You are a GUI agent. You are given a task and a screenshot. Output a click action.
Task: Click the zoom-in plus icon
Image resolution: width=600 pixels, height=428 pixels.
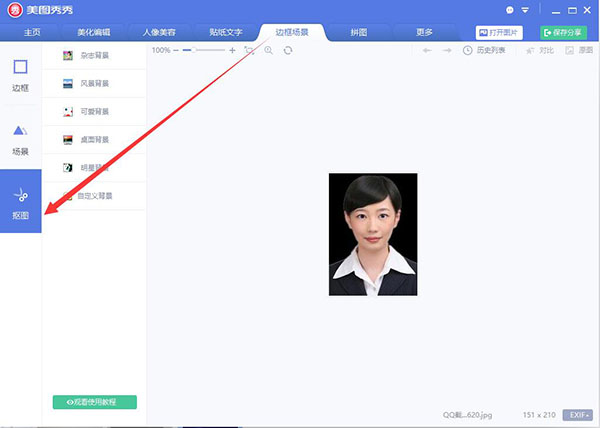[233, 50]
